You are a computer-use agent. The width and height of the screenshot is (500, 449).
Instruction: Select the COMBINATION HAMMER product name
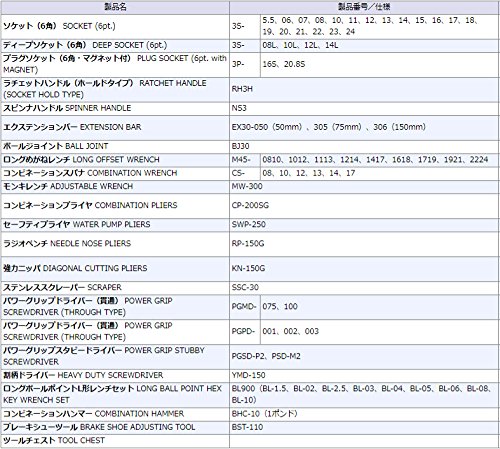(115, 414)
